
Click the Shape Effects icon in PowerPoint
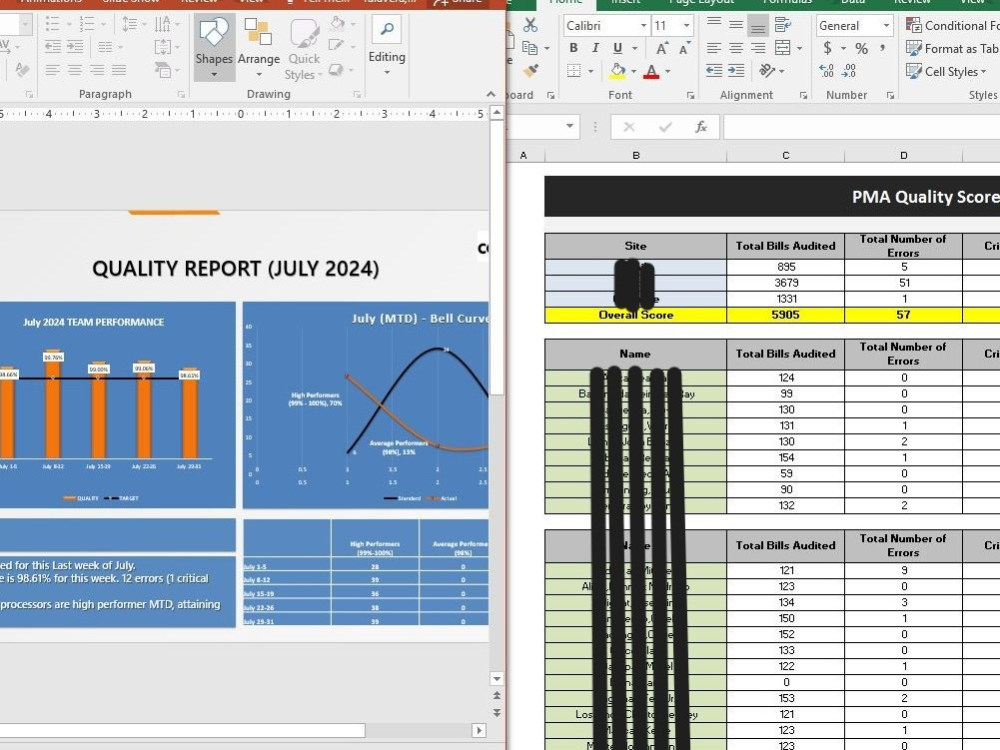point(336,69)
